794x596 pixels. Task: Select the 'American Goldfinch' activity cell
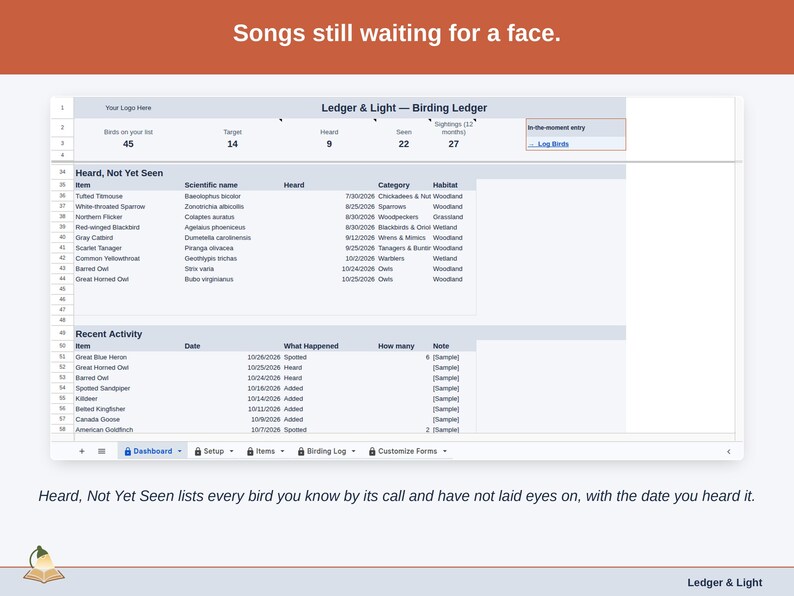129,429
